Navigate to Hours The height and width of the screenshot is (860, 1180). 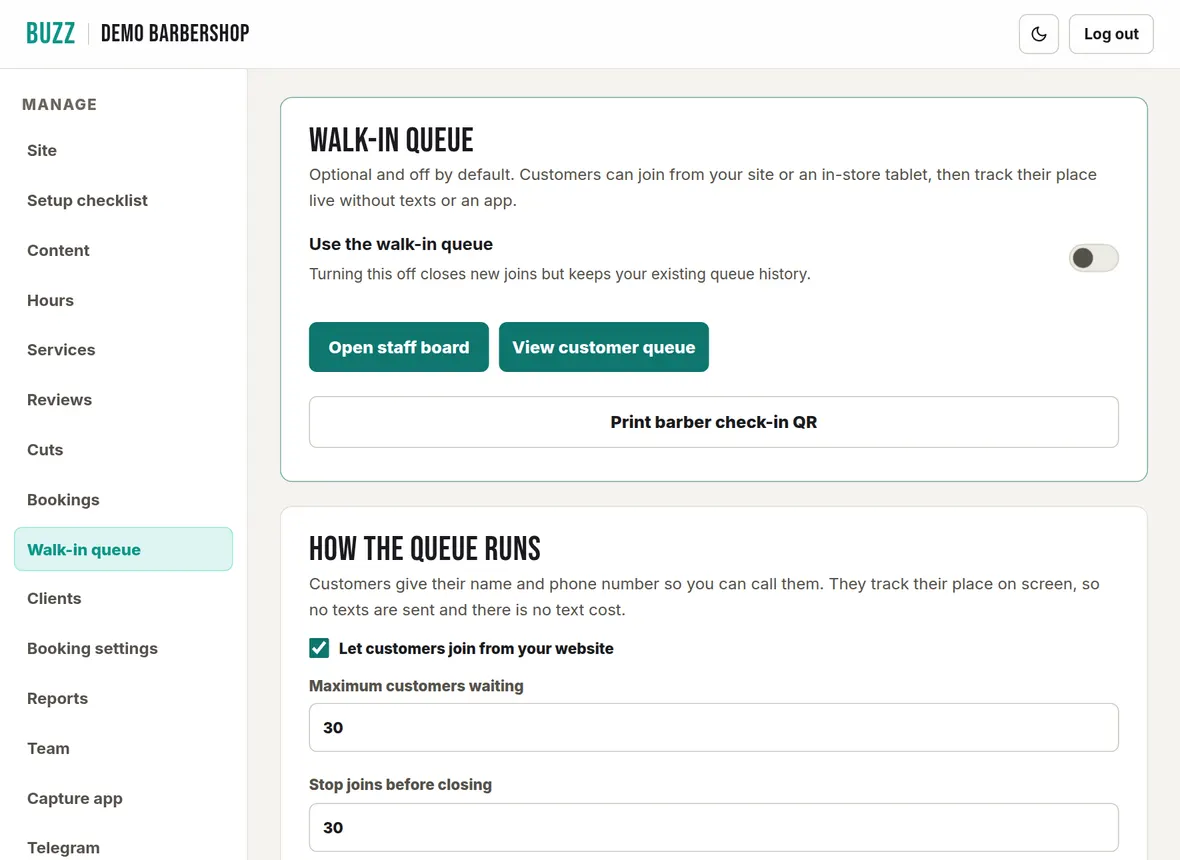(123, 300)
